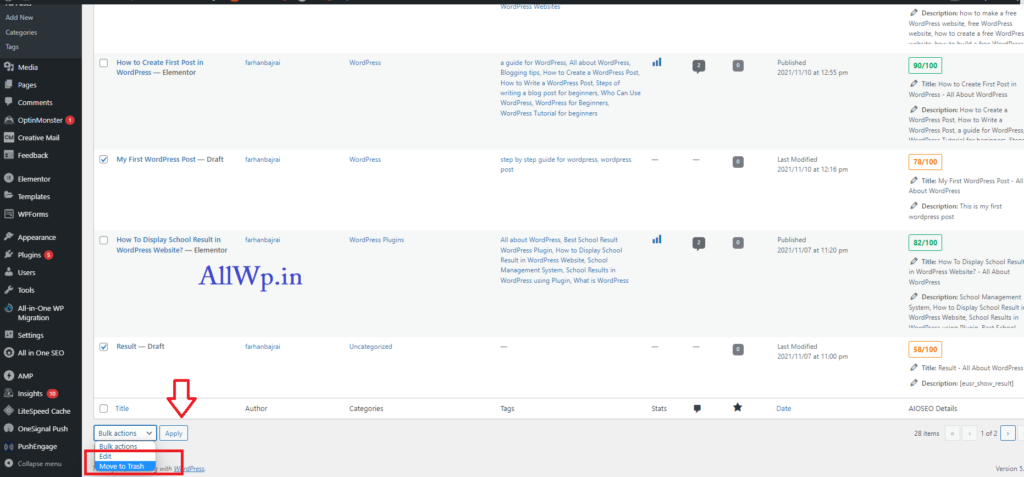Screen dimensions: 1024x477
Task: Click the Comments speech-bubble sidebar icon
Action: pyautogui.click(x=8, y=103)
